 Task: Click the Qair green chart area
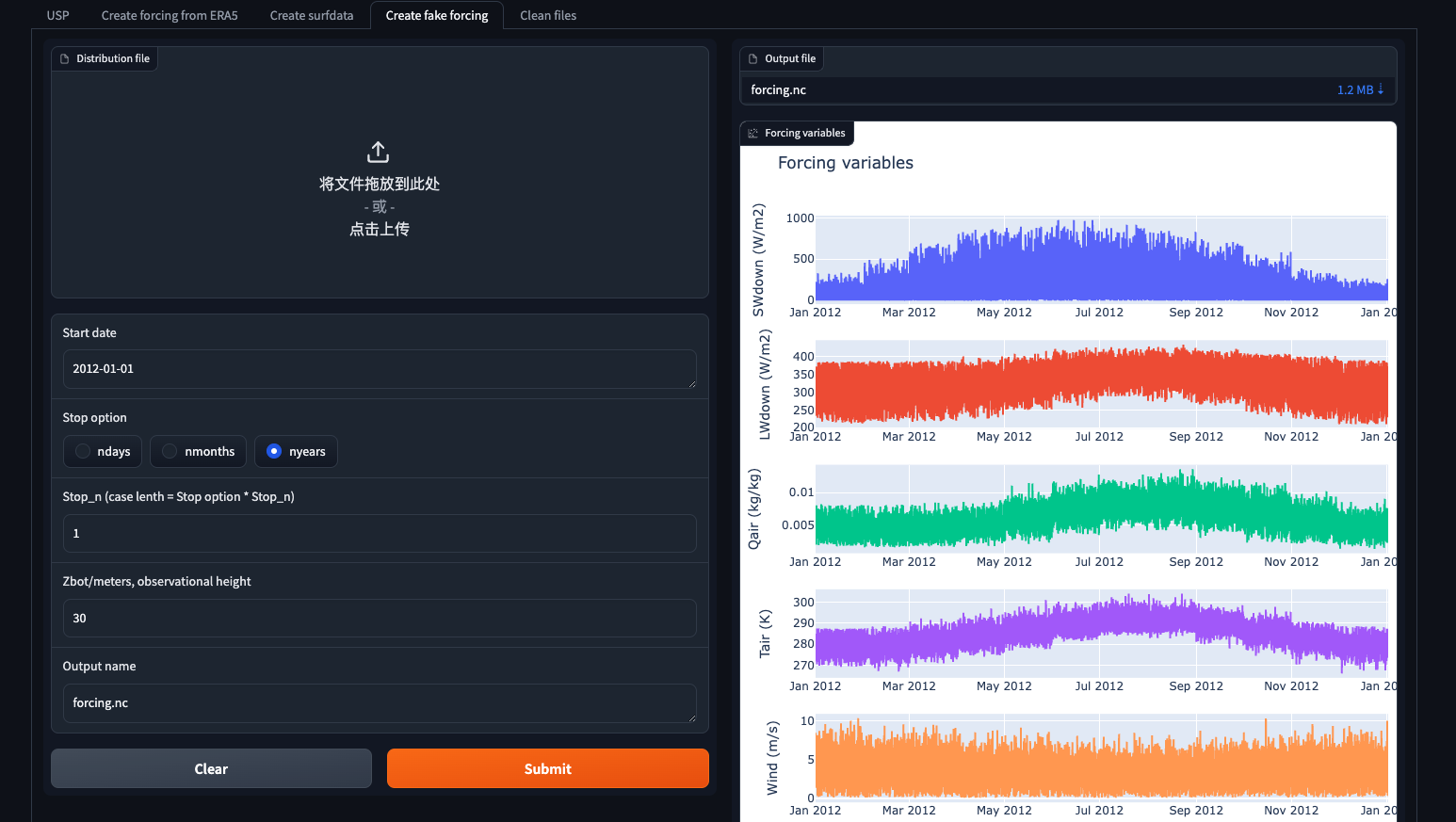[x=1102, y=509]
